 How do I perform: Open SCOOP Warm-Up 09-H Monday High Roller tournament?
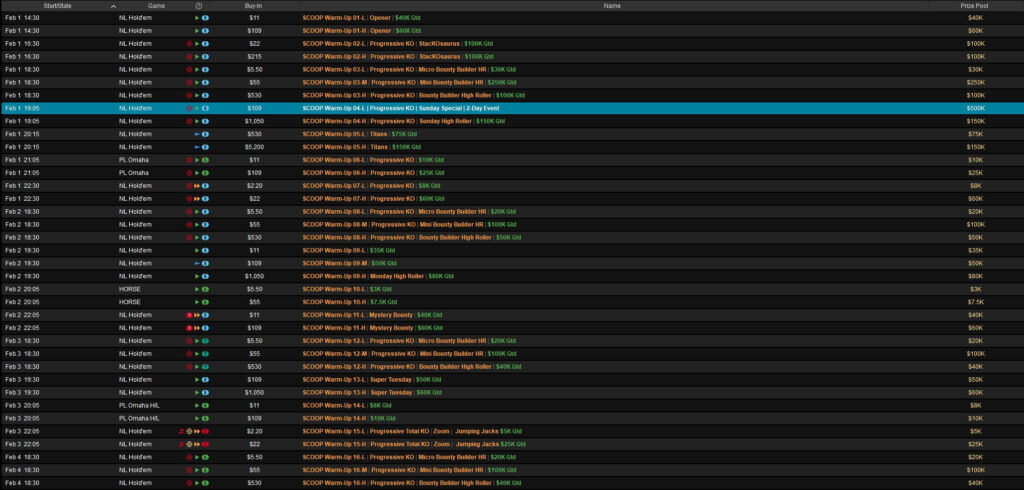coord(380,276)
